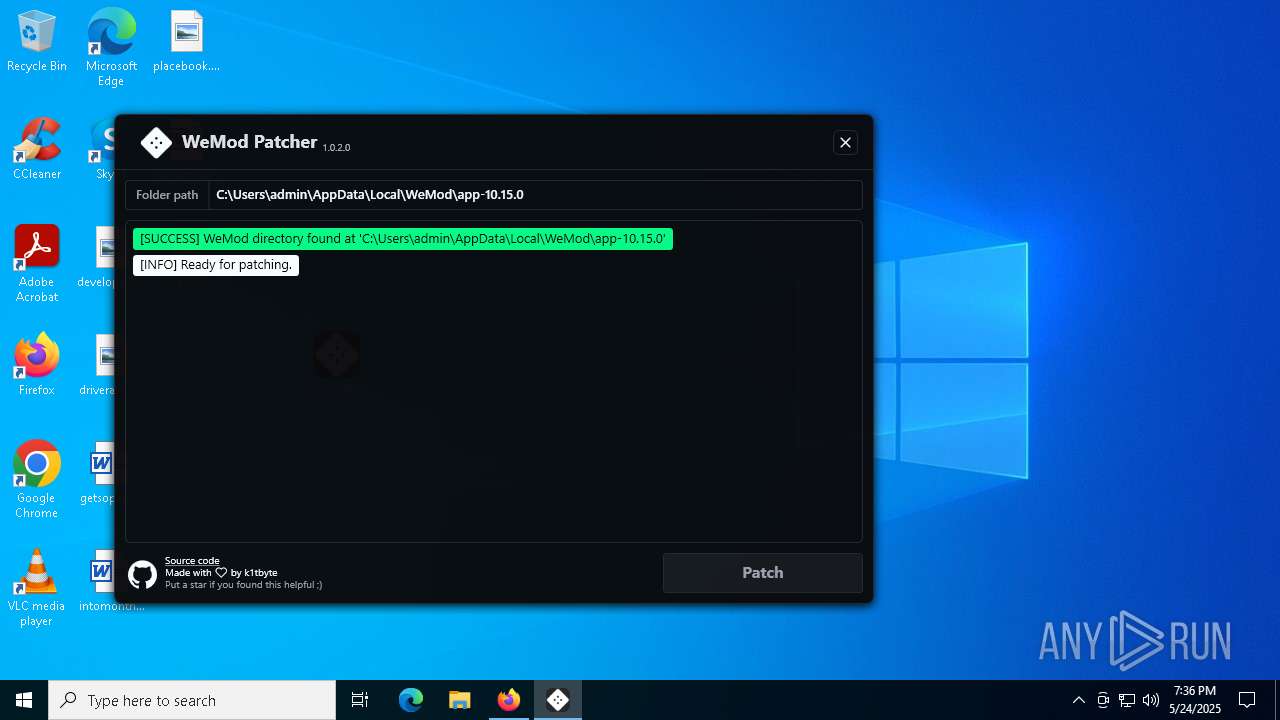This screenshot has height=720, width=1280.
Task: Click the WeMod Patcher logo icon
Action: click(x=156, y=143)
